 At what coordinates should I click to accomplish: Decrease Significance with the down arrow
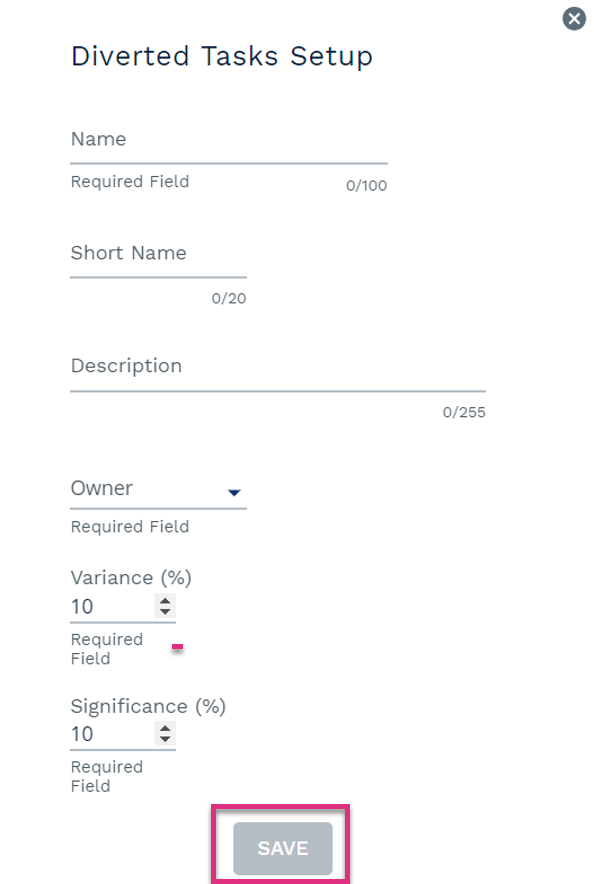click(165, 739)
